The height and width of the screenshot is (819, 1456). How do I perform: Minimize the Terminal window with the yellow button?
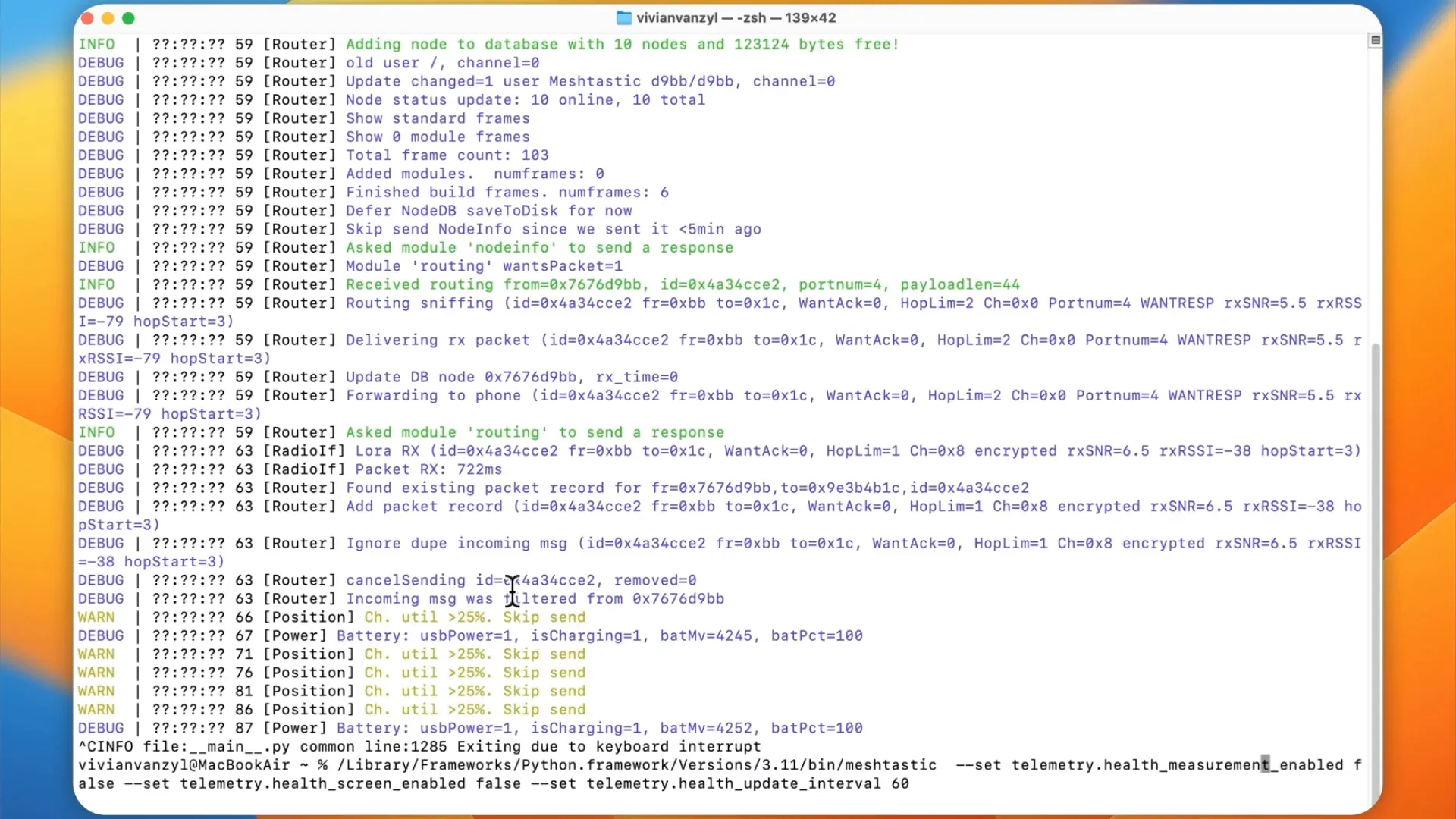(108, 18)
